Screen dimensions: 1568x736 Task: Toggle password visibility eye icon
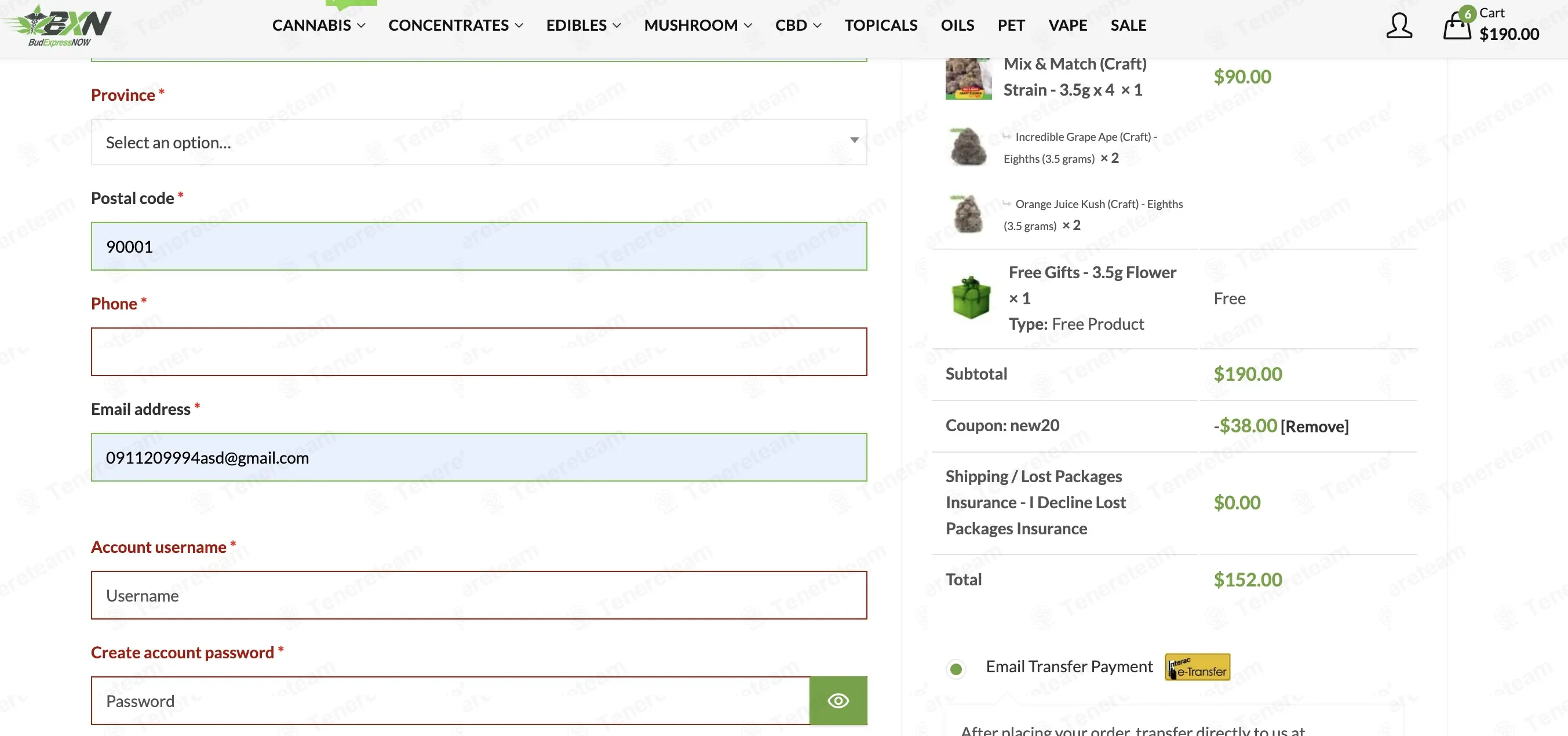pos(838,701)
